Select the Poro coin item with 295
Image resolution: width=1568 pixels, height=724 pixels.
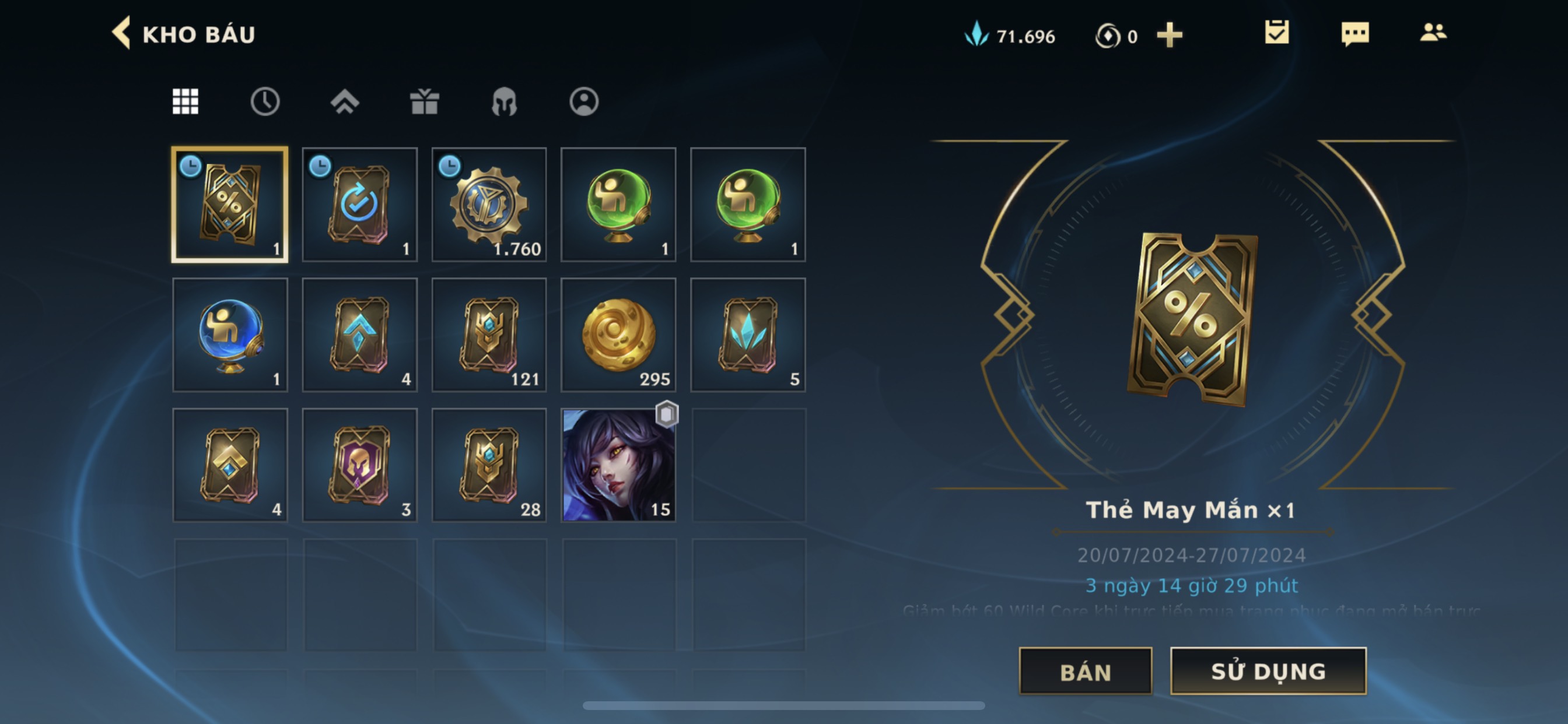pos(618,335)
